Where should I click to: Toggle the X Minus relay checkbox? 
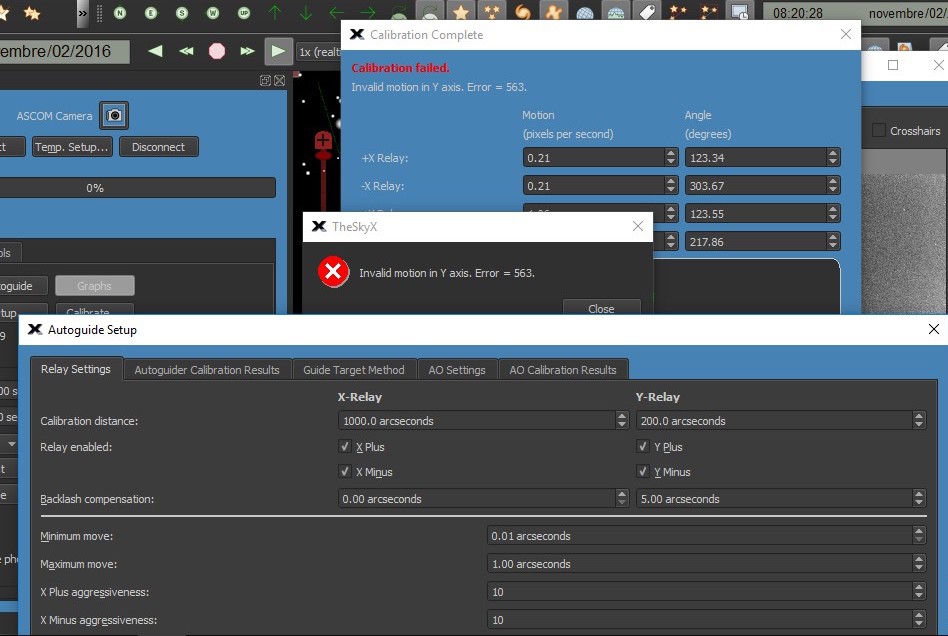(345, 472)
